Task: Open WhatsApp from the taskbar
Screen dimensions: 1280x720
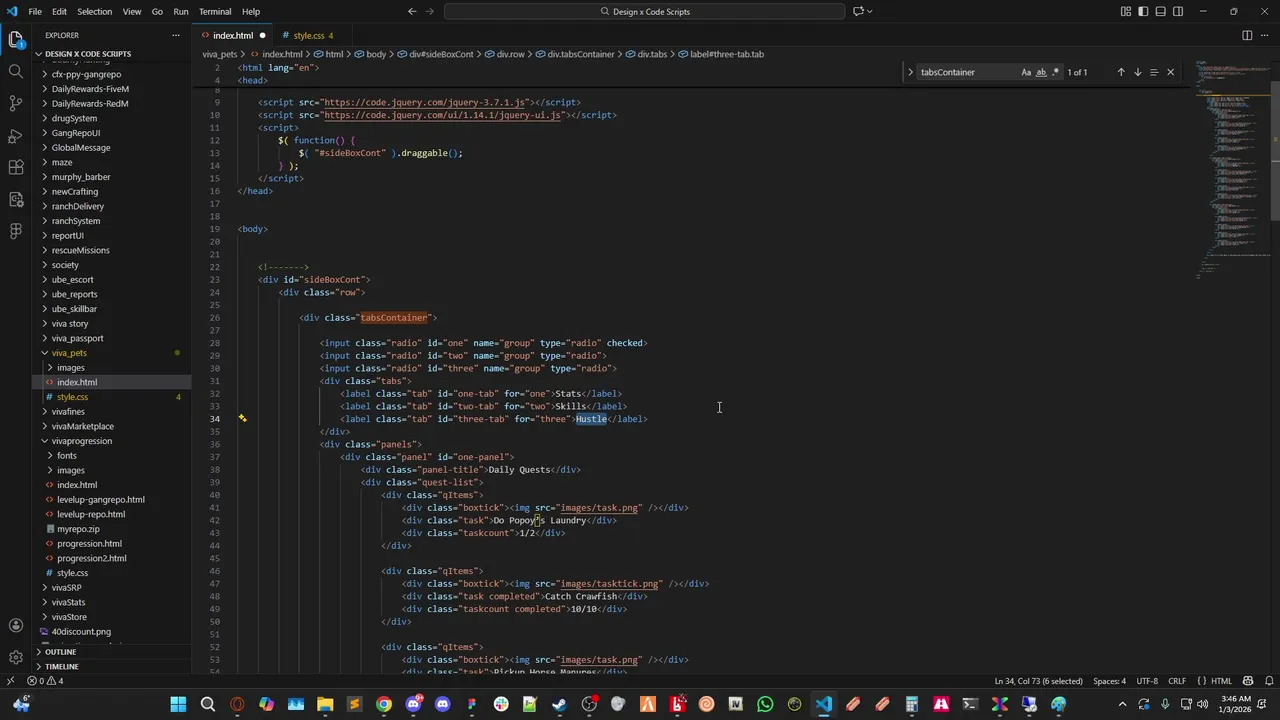Action: click(x=765, y=704)
